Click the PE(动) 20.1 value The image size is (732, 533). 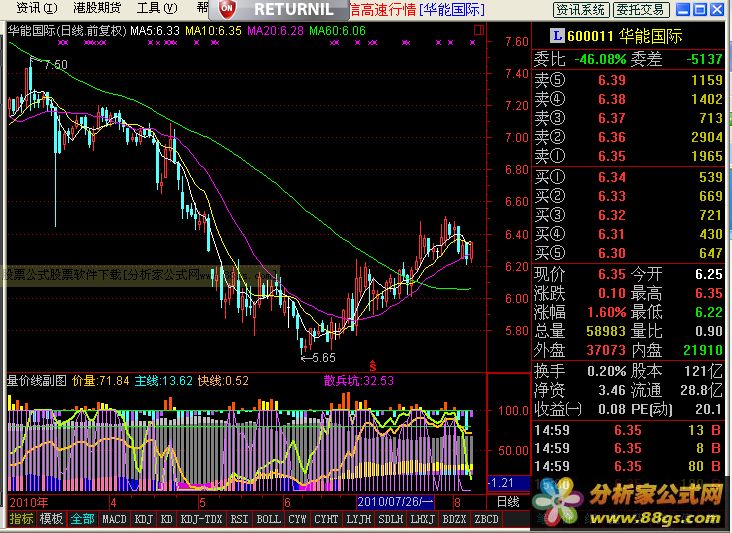(x=708, y=409)
